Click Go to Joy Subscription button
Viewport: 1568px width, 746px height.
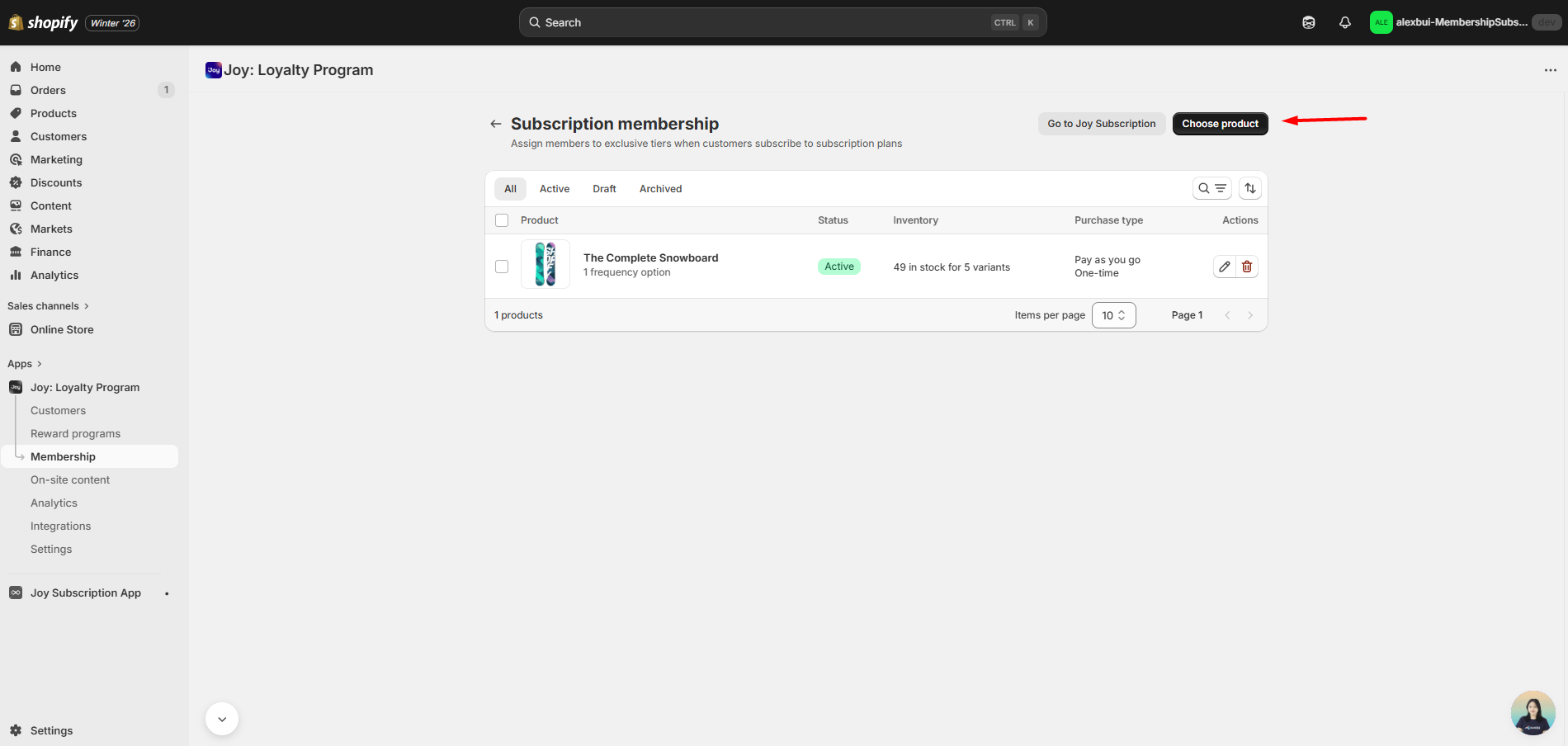pyautogui.click(x=1101, y=124)
